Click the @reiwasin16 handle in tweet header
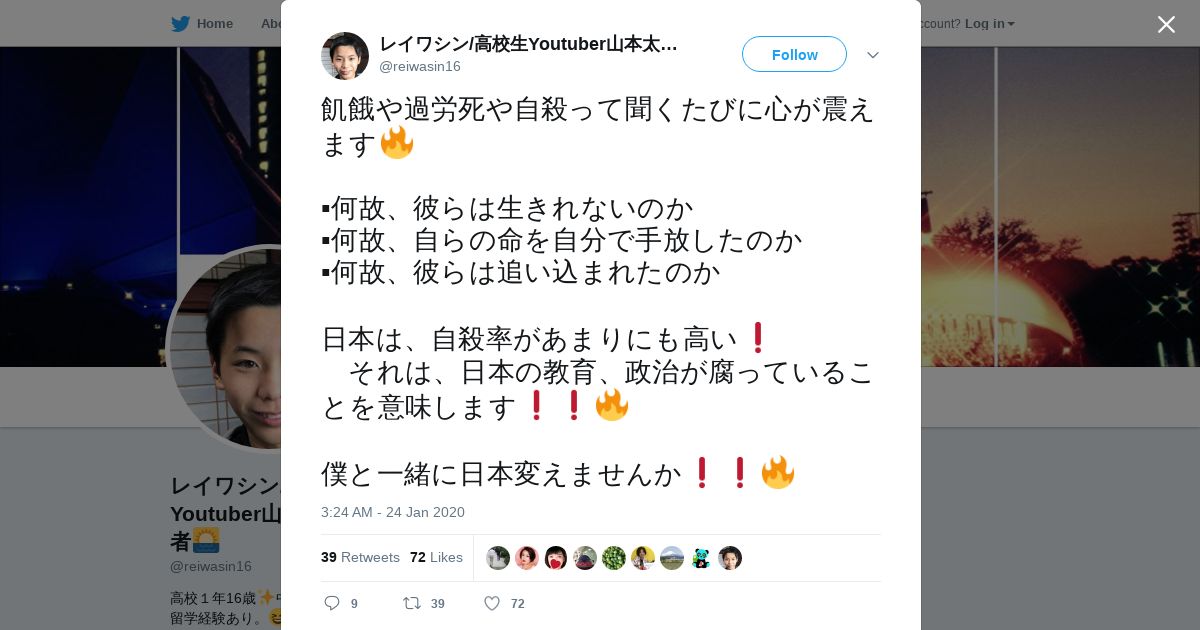 (x=420, y=66)
